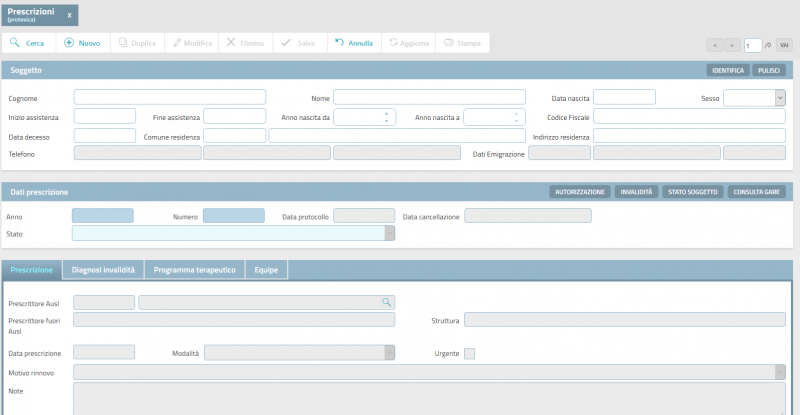800x415 pixels.
Task: Close the Prescrizioni tab with X
Action: tap(69, 15)
